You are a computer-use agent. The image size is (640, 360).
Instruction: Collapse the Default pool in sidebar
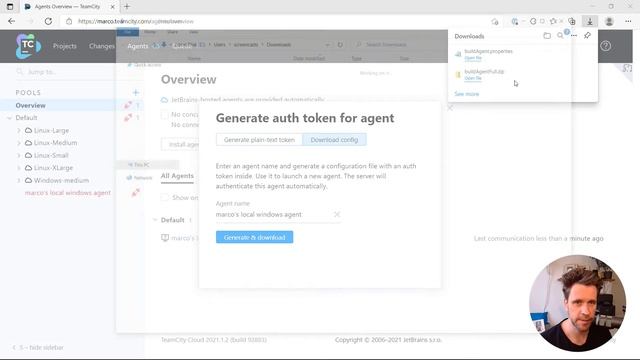pos(9,118)
